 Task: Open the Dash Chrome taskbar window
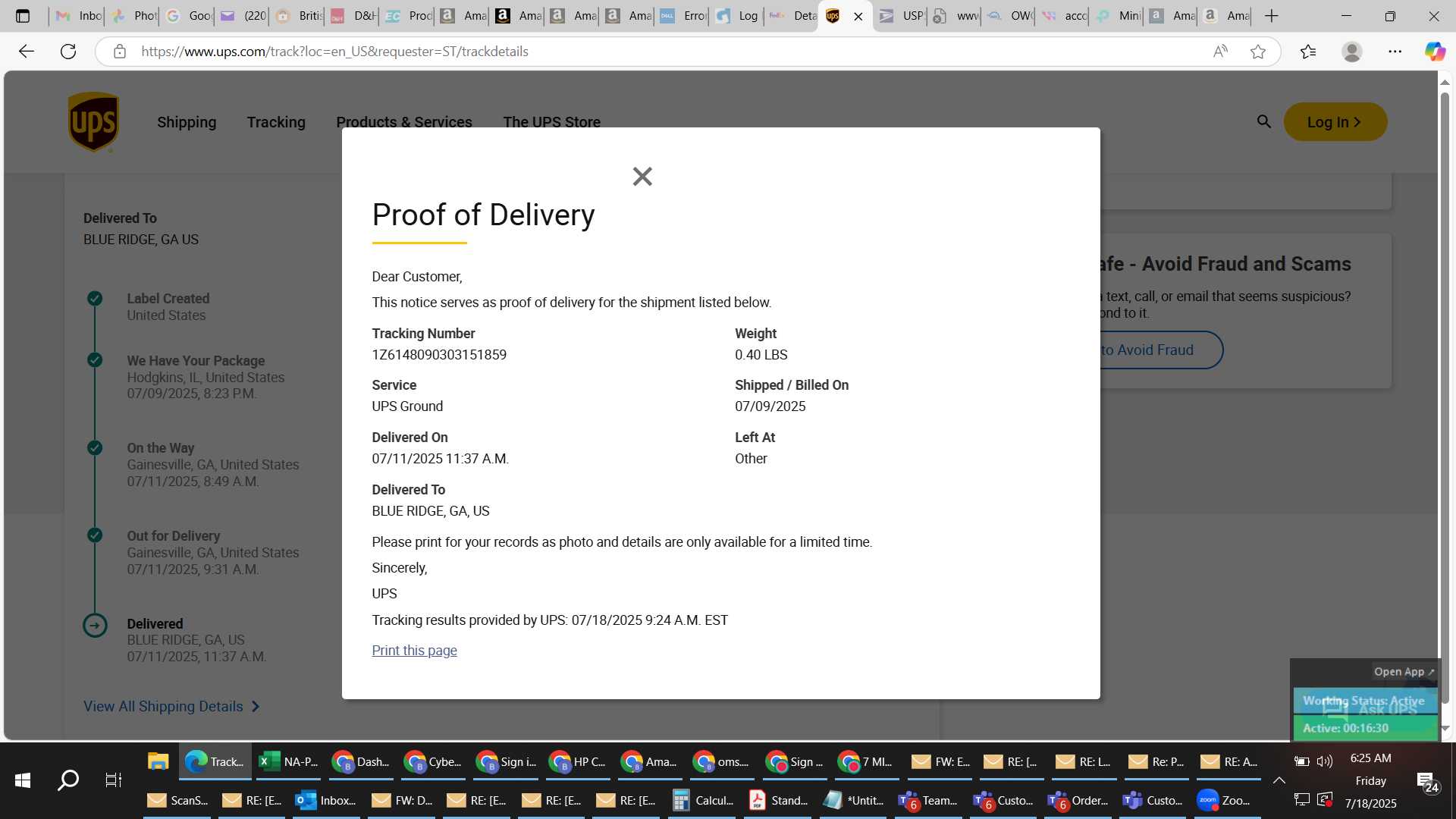[x=362, y=761]
